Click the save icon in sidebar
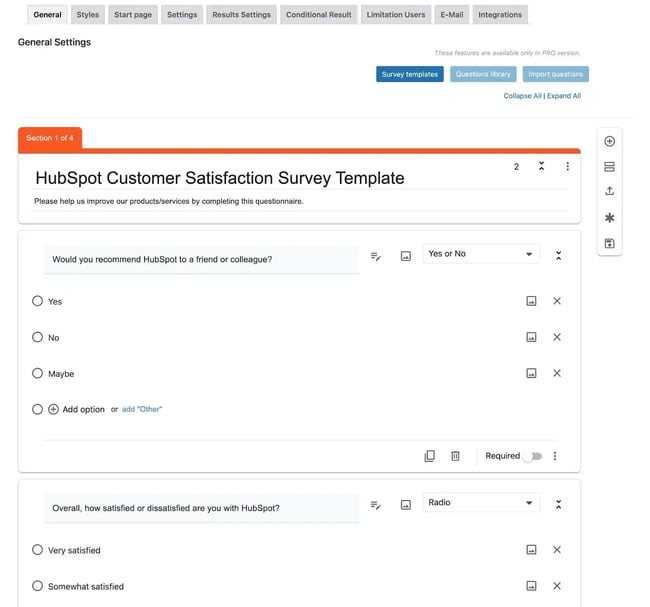Screen dimensions: 650x607 pyautogui.click(x=609, y=243)
